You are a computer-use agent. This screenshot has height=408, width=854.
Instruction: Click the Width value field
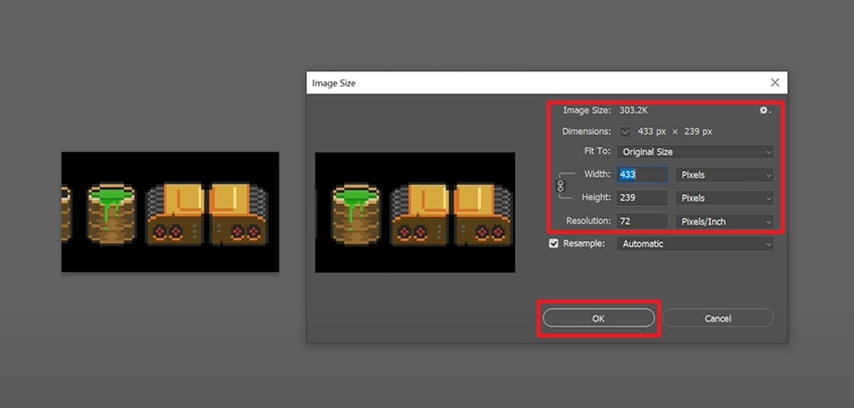tap(641, 175)
